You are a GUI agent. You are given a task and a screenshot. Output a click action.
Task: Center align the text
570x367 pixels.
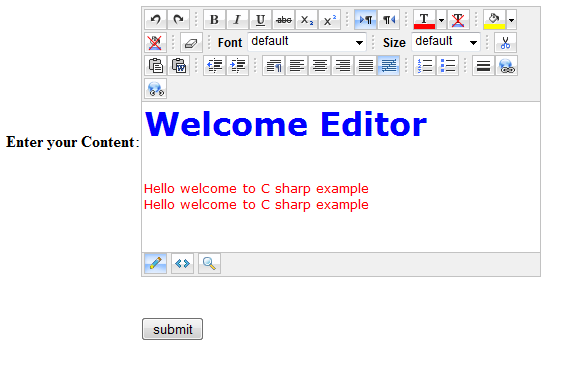pos(320,66)
